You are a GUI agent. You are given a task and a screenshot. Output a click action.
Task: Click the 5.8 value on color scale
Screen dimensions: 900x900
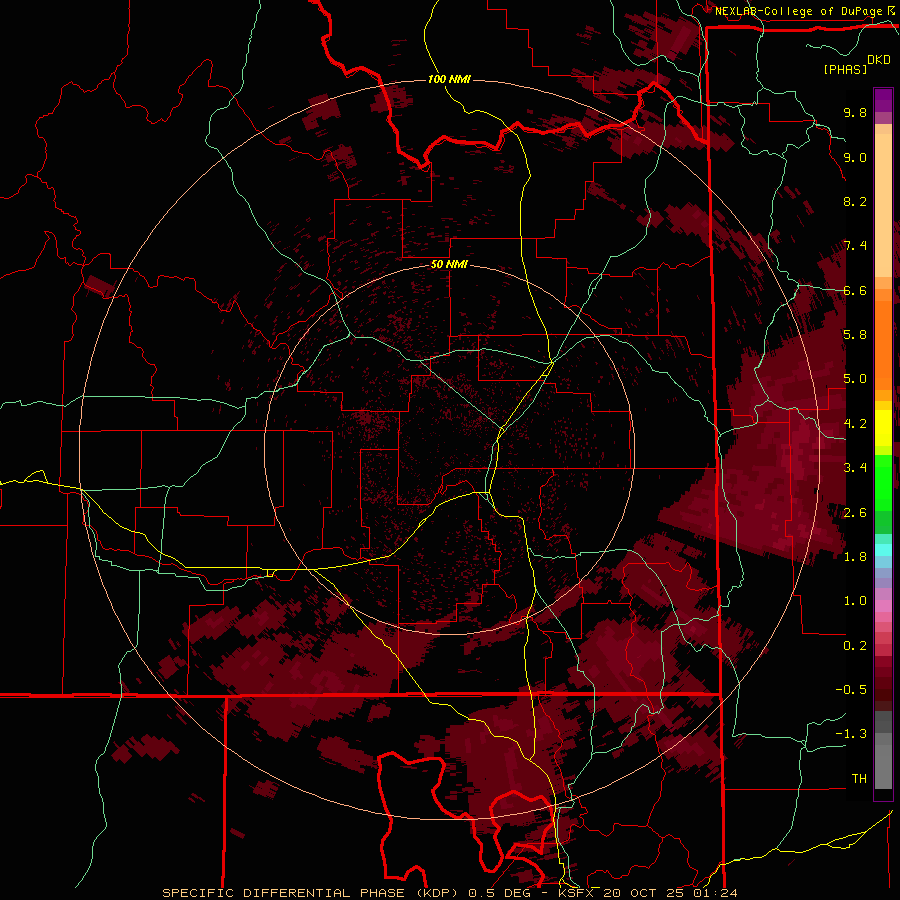[x=855, y=335]
